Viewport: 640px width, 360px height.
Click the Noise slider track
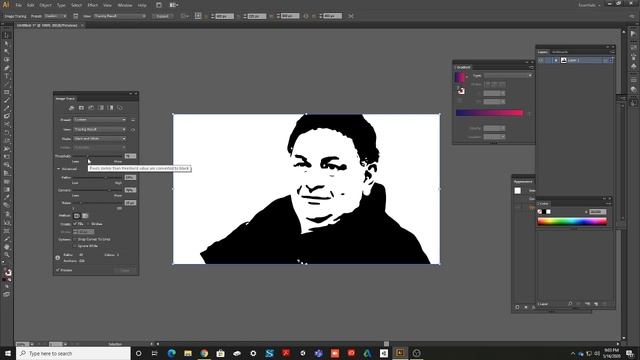[x=98, y=203]
